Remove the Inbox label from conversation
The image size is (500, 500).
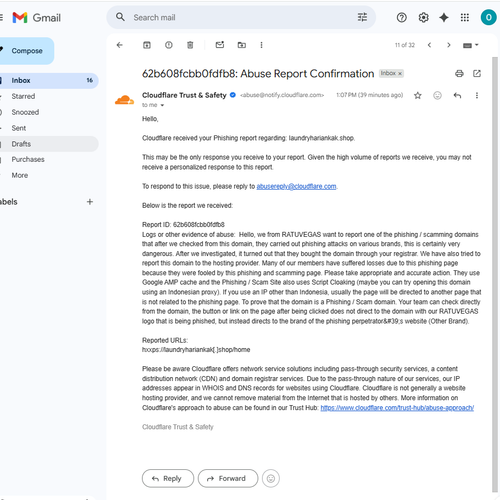coord(400,74)
